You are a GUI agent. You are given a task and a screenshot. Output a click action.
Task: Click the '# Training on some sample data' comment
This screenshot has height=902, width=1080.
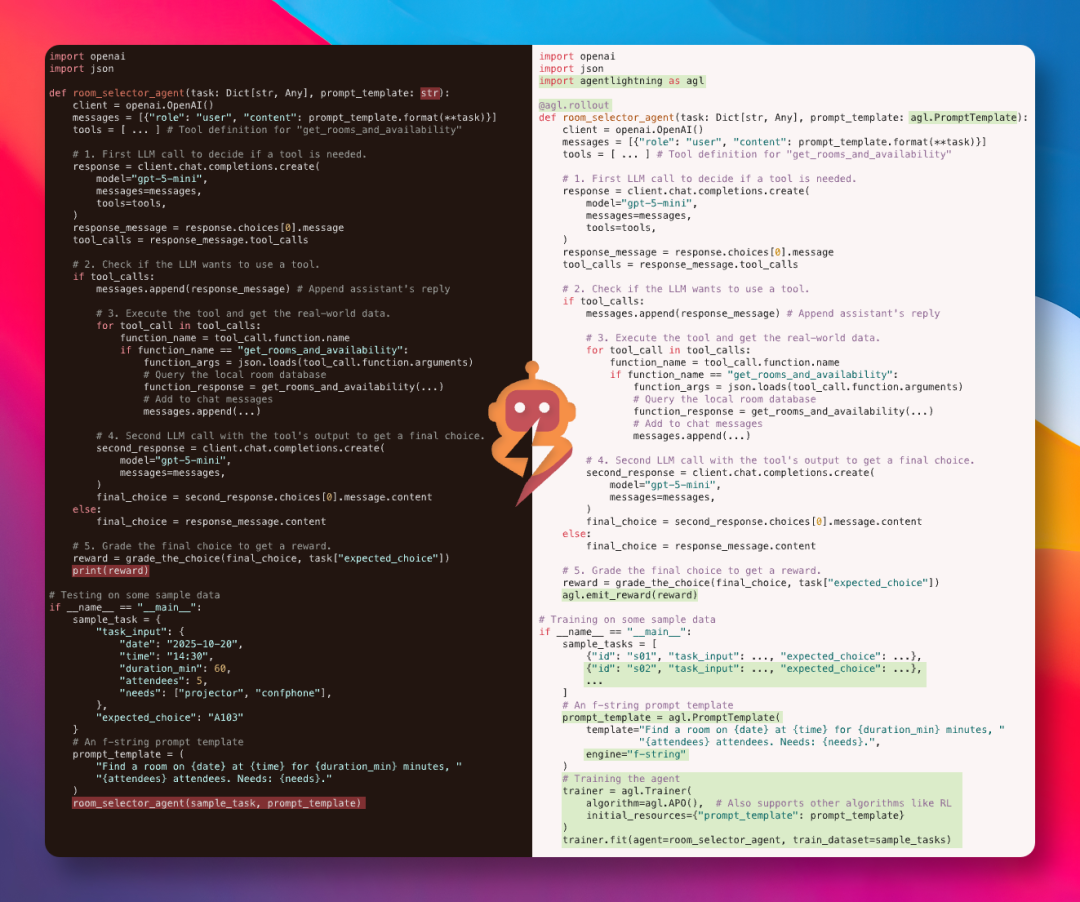tap(627, 620)
